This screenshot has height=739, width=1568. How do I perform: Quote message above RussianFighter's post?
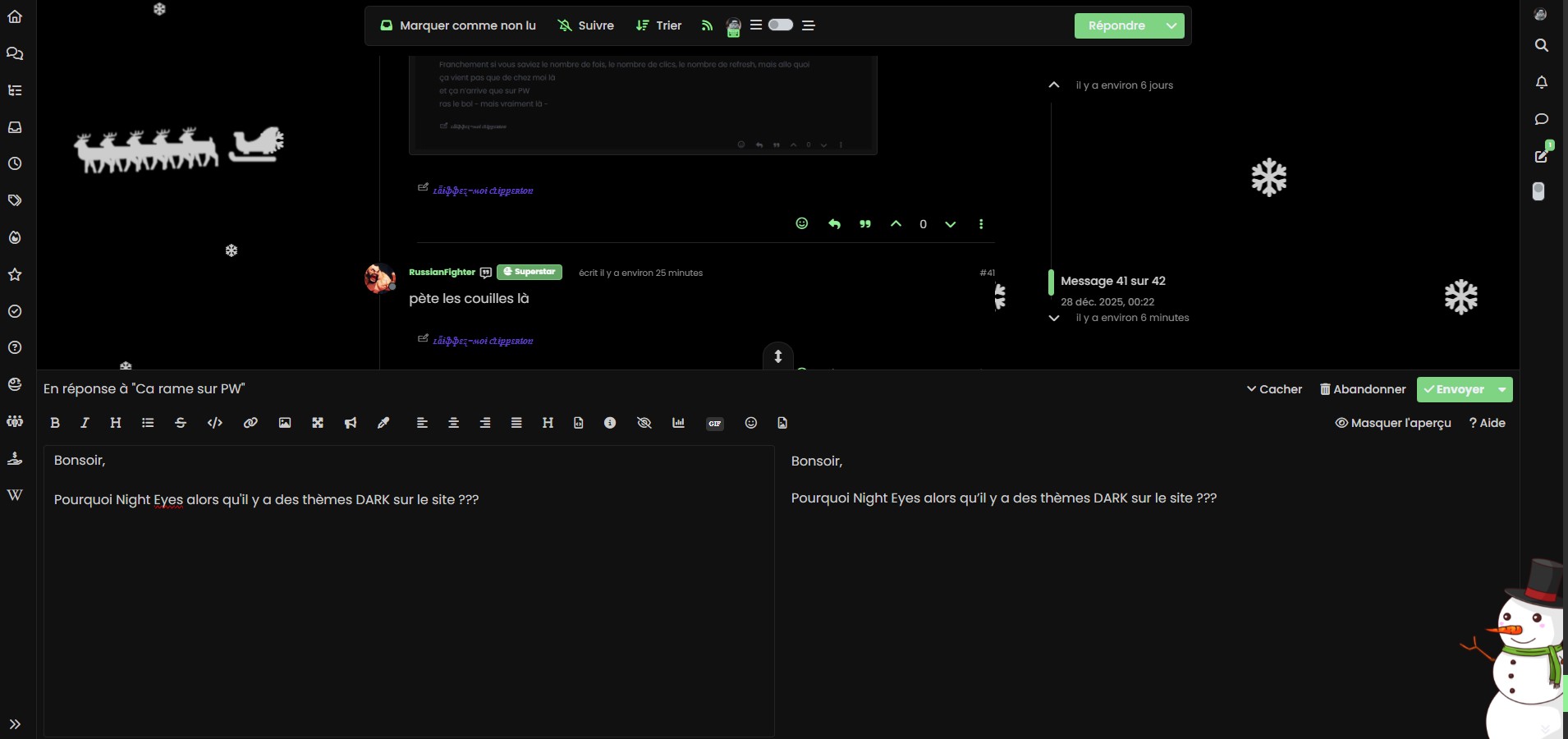pos(865,224)
